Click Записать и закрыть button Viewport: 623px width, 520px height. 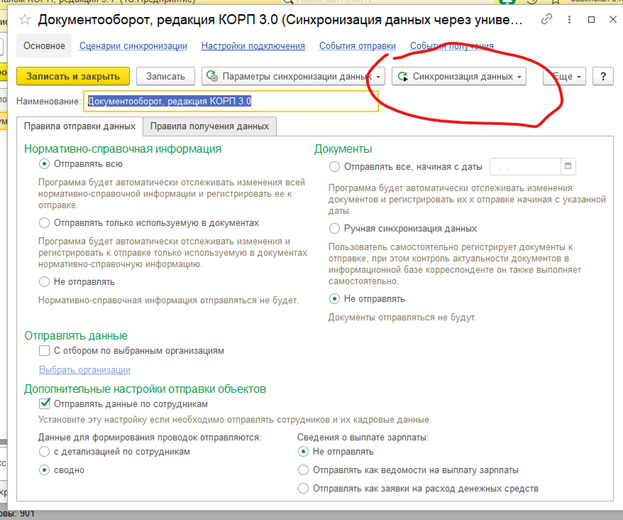pos(73,76)
